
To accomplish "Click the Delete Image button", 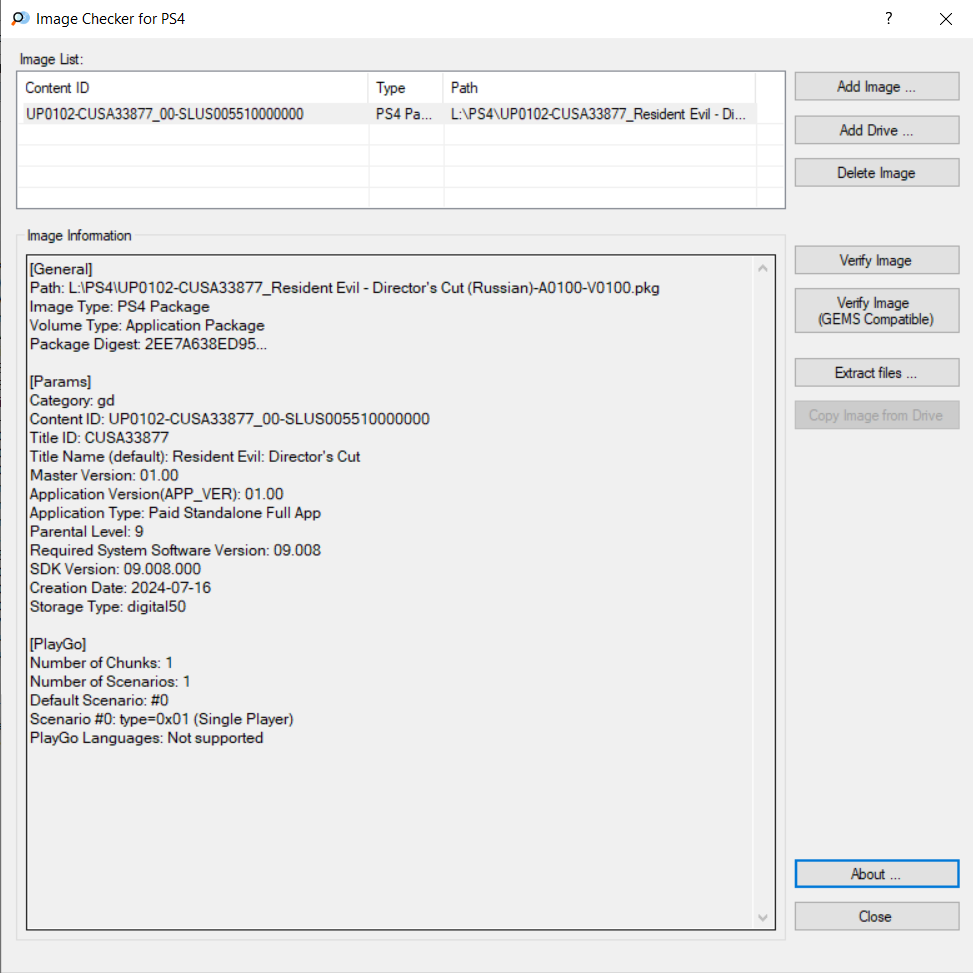I will pyautogui.click(x=876, y=173).
